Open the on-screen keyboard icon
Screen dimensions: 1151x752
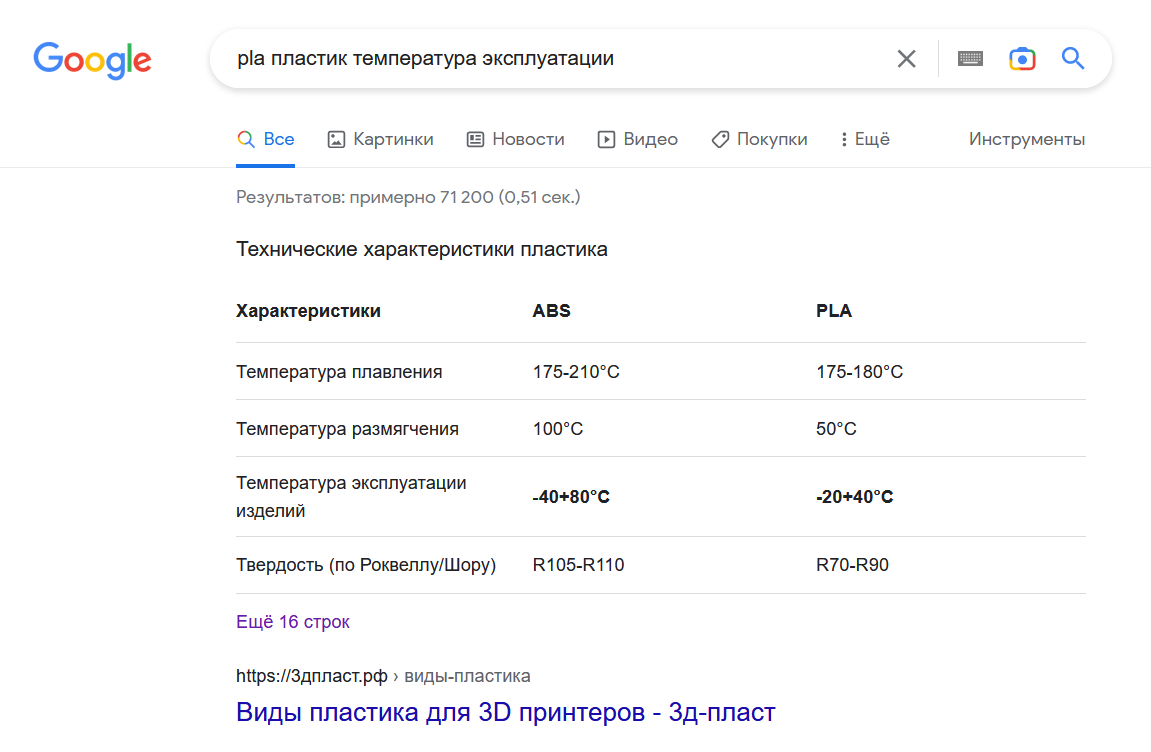pyautogui.click(x=970, y=59)
